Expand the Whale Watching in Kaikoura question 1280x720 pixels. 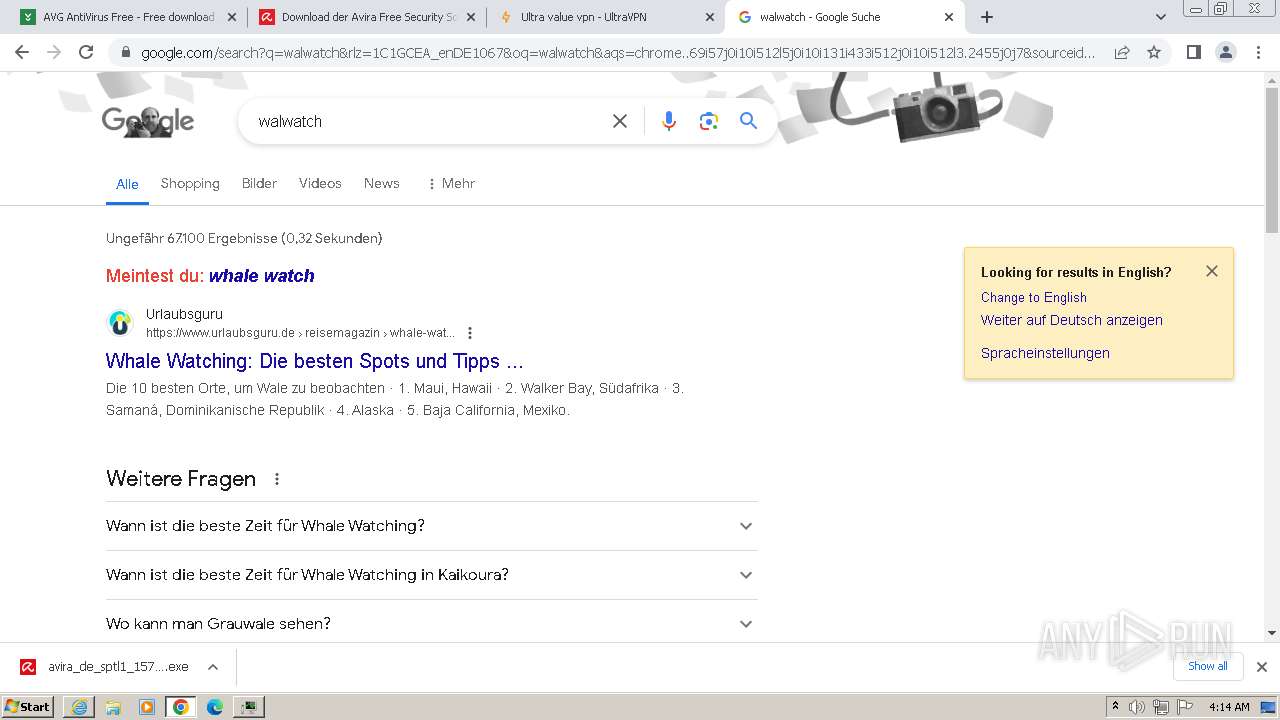pyautogui.click(x=432, y=575)
